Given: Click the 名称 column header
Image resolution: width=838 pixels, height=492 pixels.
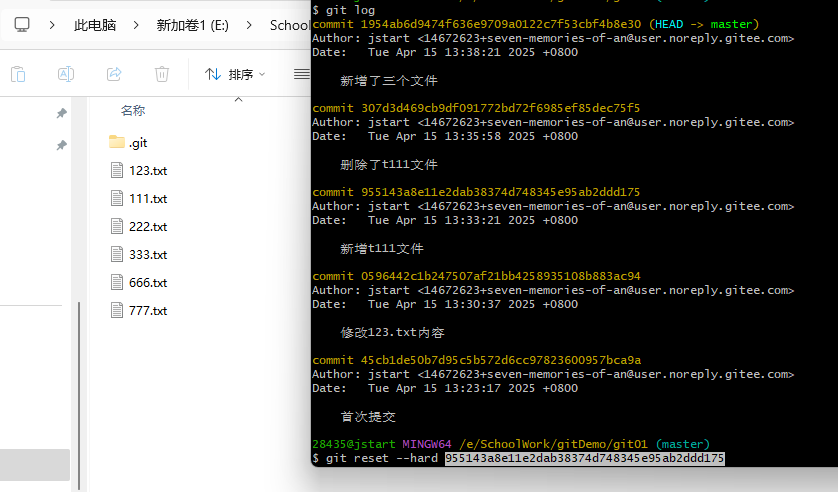Looking at the screenshot, I should coord(133,111).
